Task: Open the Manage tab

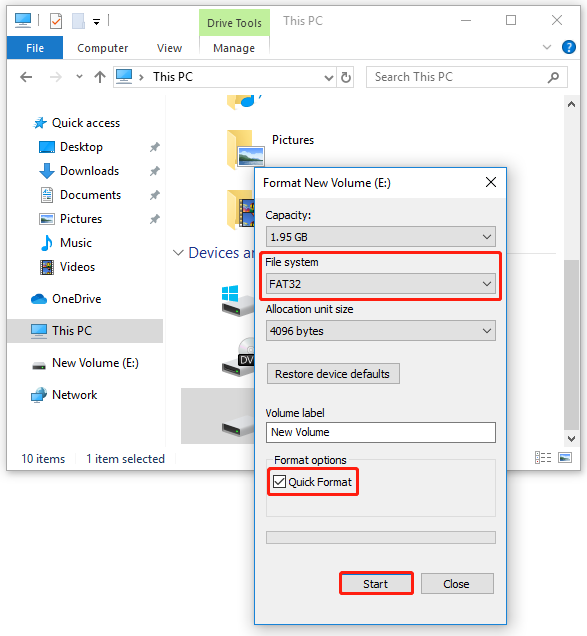Action: point(234,48)
